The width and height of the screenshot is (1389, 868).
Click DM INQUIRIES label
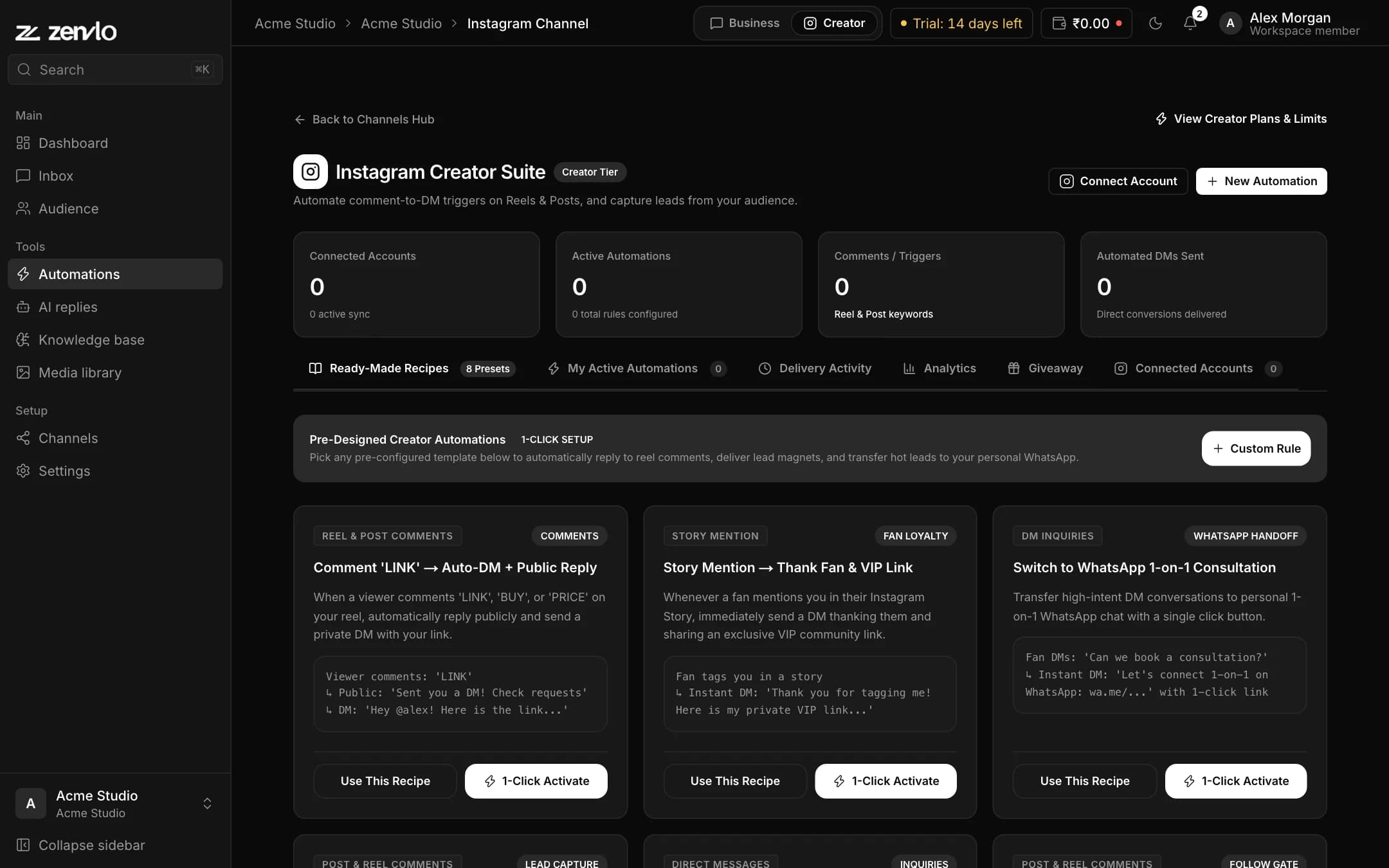pos(1058,536)
